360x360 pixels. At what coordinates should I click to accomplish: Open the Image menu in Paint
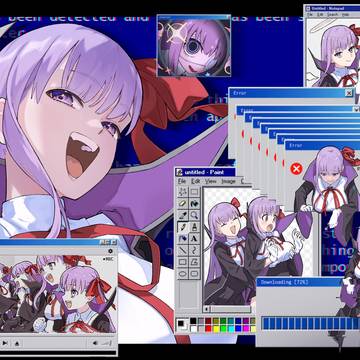[228, 181]
